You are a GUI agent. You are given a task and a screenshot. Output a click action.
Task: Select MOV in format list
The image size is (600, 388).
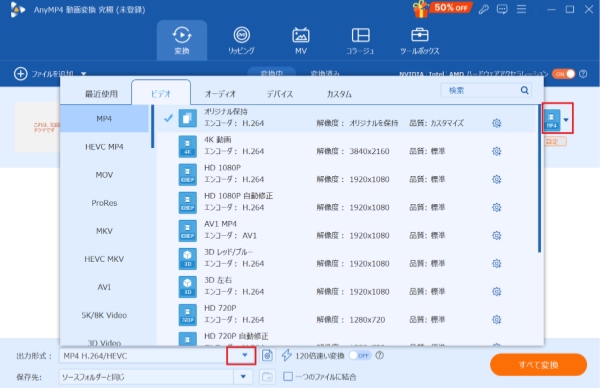[x=104, y=175]
